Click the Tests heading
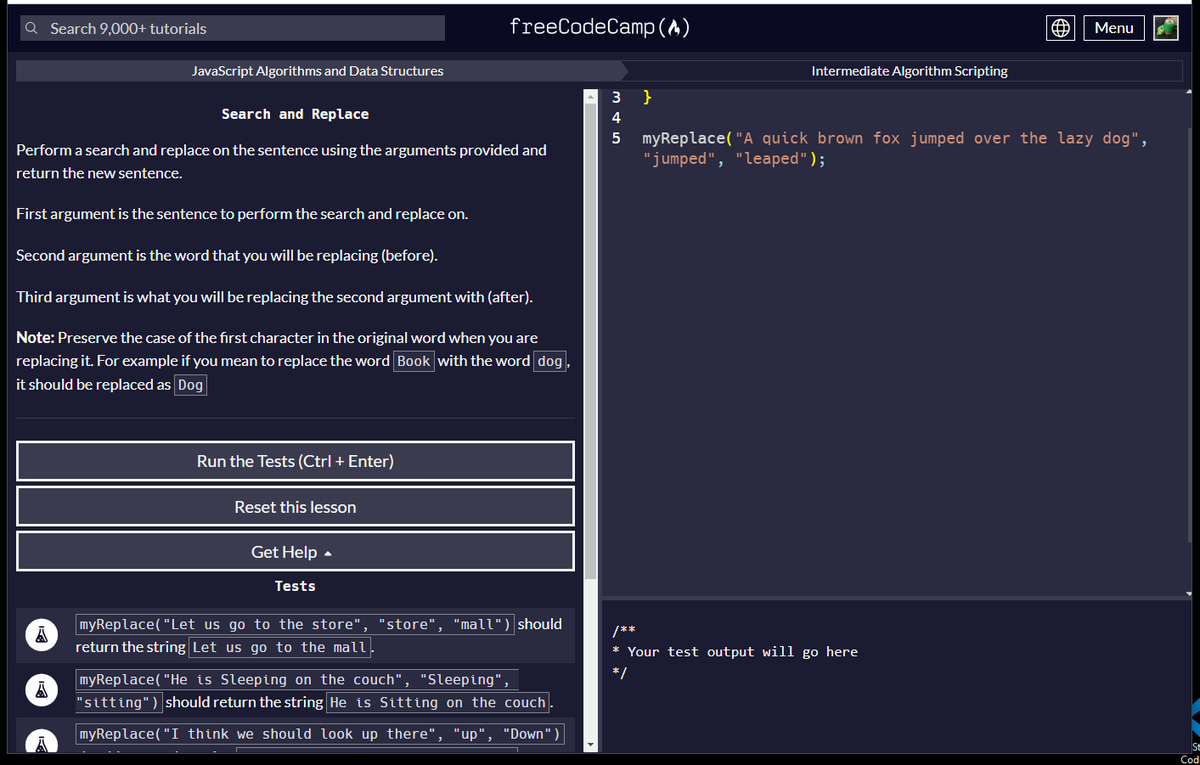The image size is (1200, 765). pyautogui.click(x=295, y=586)
